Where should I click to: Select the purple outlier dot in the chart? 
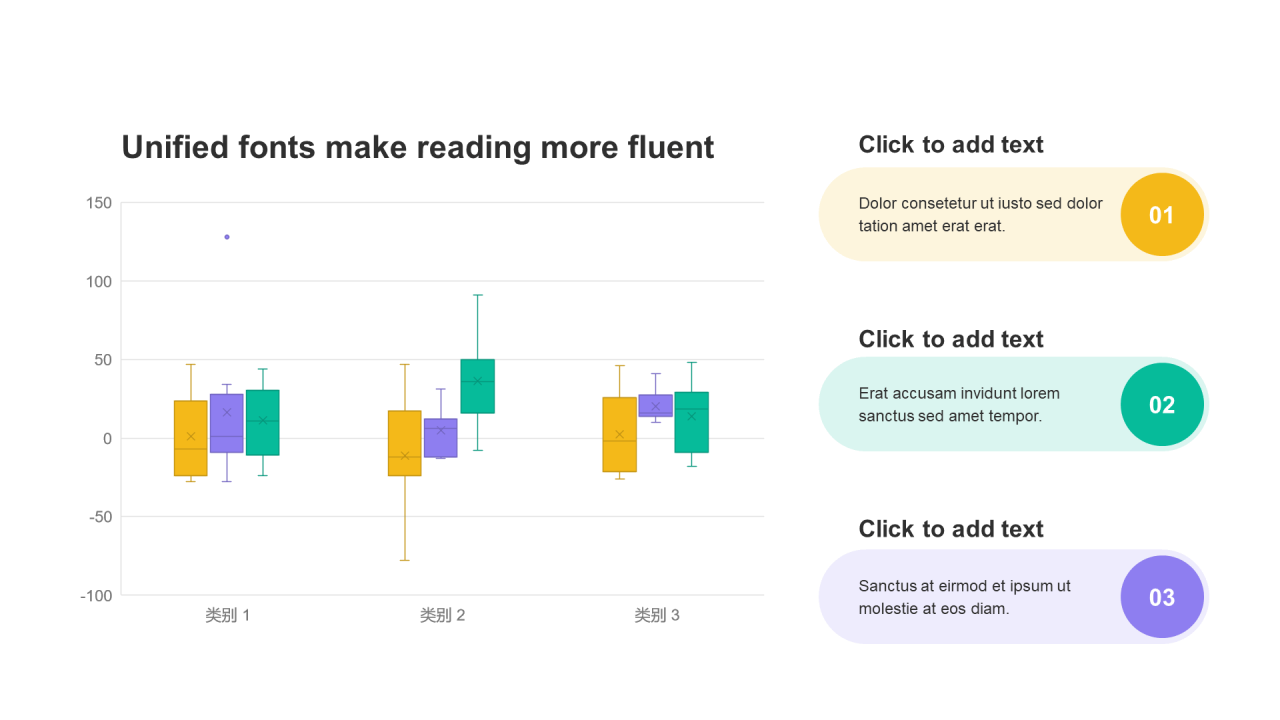coord(227,237)
